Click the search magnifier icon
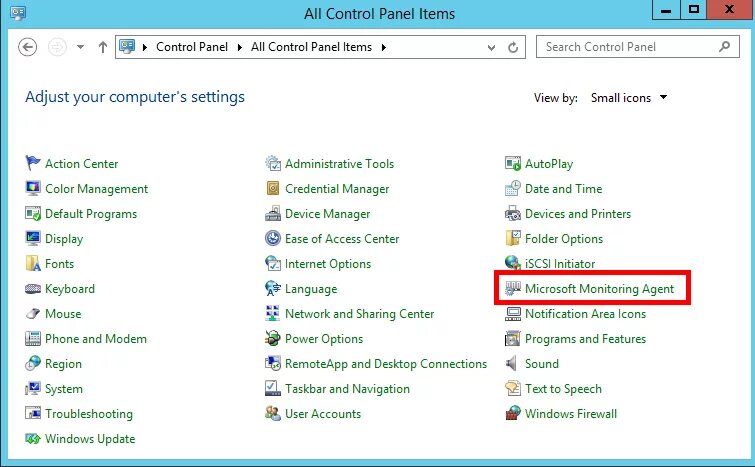The width and height of the screenshot is (755, 467). (x=724, y=47)
